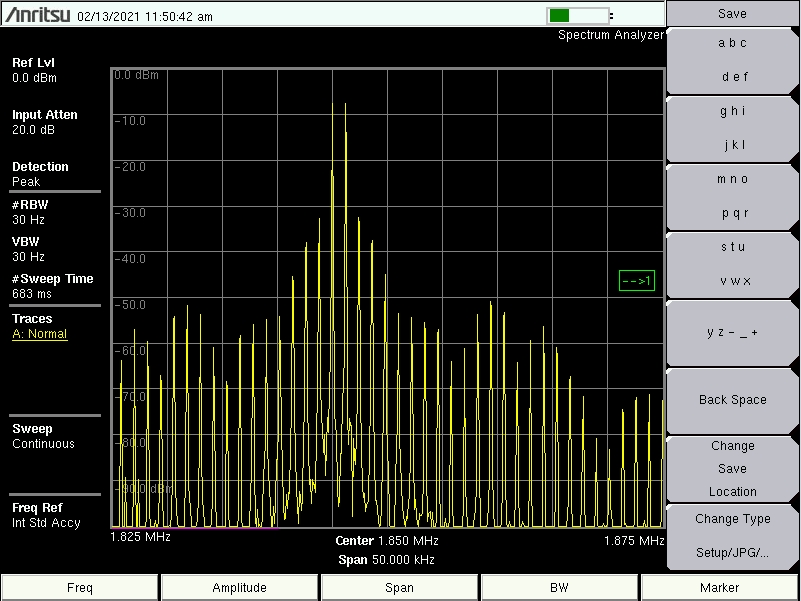The image size is (801, 601).
Task: Click the date and time display
Action: [x=145, y=17]
